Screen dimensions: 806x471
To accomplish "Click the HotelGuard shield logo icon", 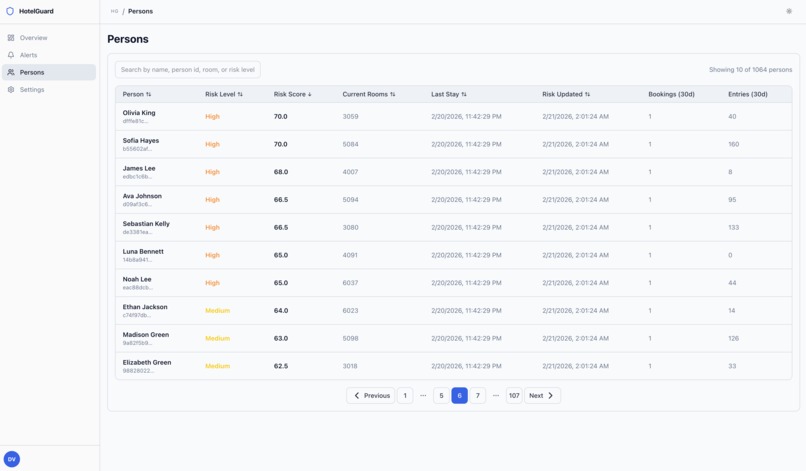I will [10, 11].
